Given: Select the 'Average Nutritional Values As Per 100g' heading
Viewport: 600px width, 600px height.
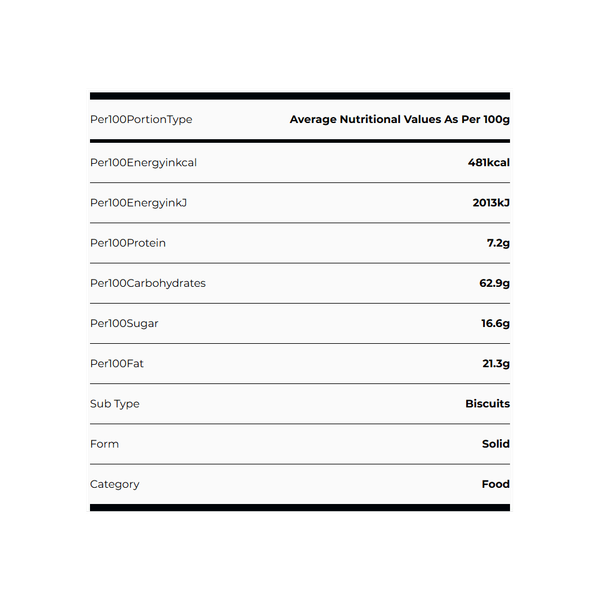Looking at the screenshot, I should [x=399, y=120].
